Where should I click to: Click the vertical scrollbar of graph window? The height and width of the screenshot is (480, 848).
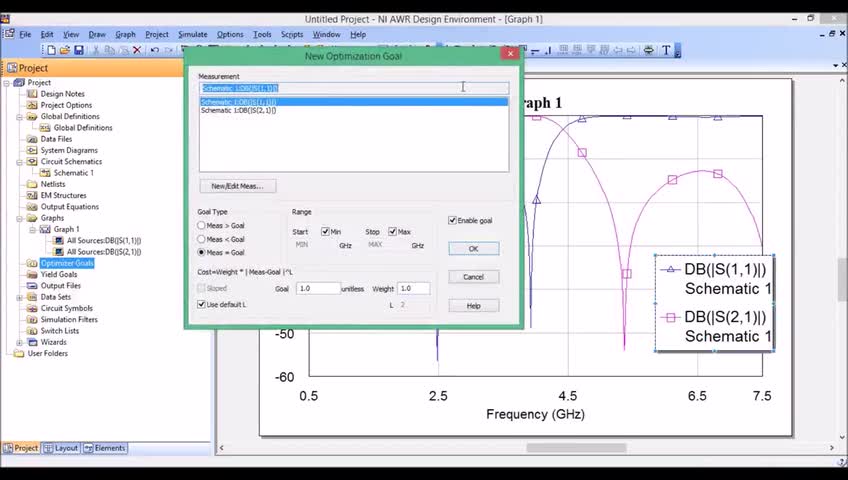point(843,278)
